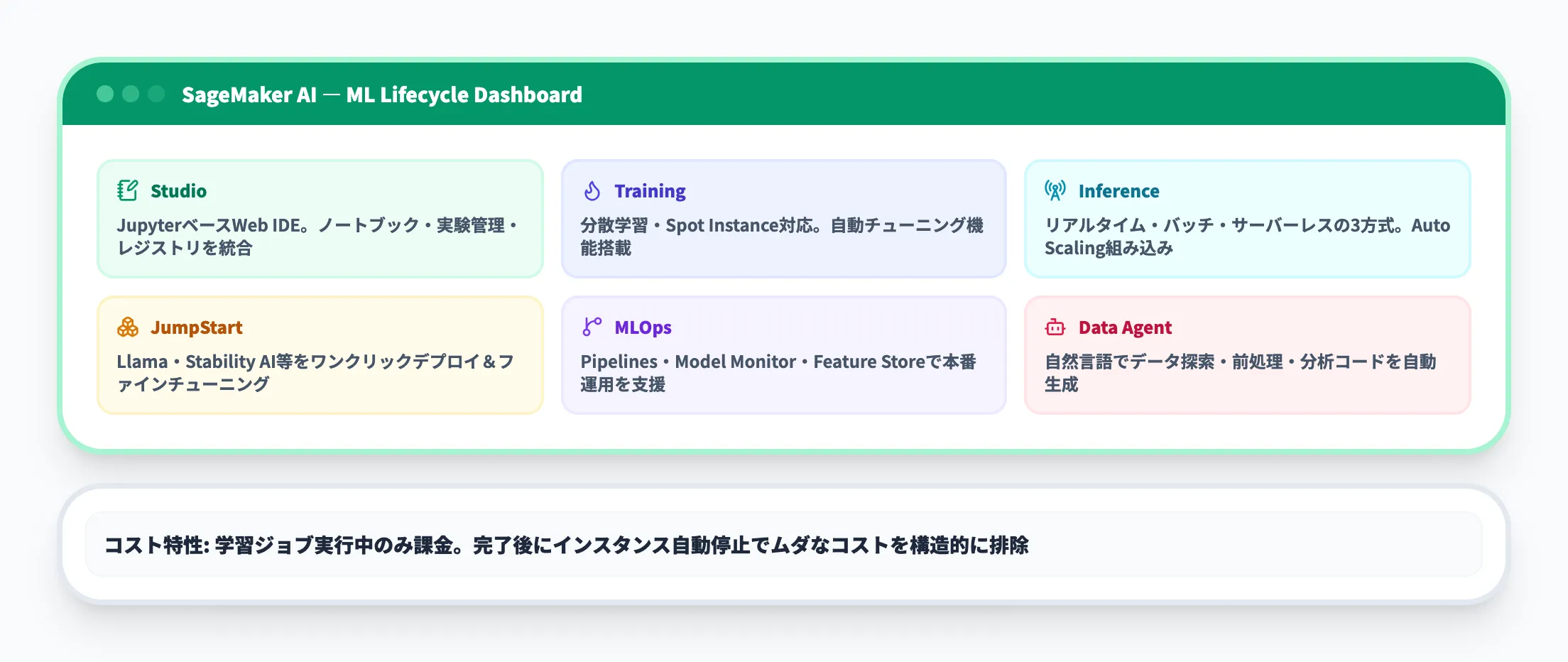Image resolution: width=1568 pixels, height=662 pixels.
Task: Select the Training card heading
Action: tap(649, 190)
